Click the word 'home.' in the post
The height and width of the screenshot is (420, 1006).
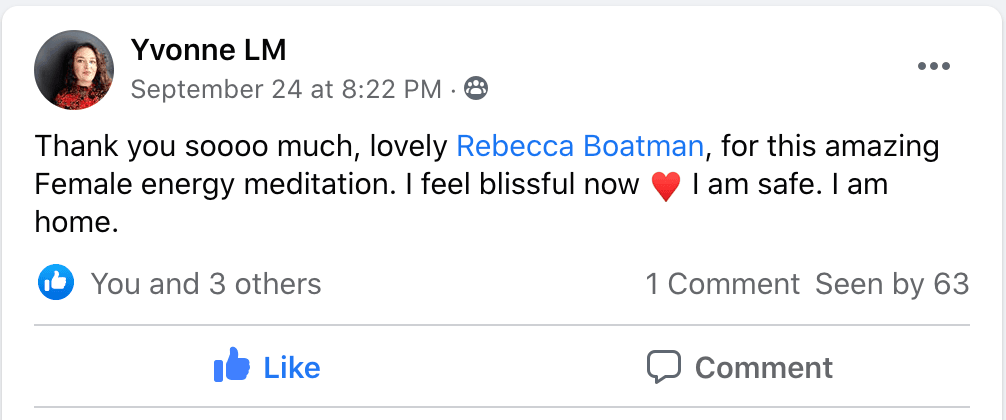point(77,223)
